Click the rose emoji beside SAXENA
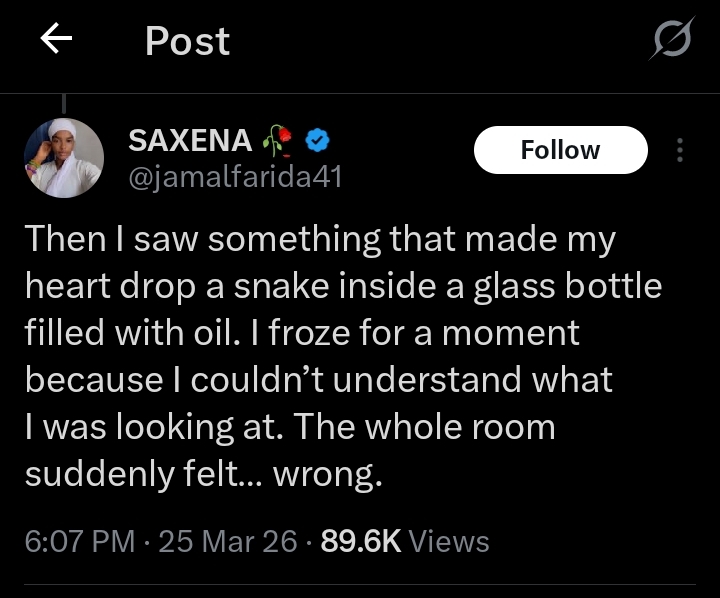This screenshot has width=720, height=598. pos(279,143)
